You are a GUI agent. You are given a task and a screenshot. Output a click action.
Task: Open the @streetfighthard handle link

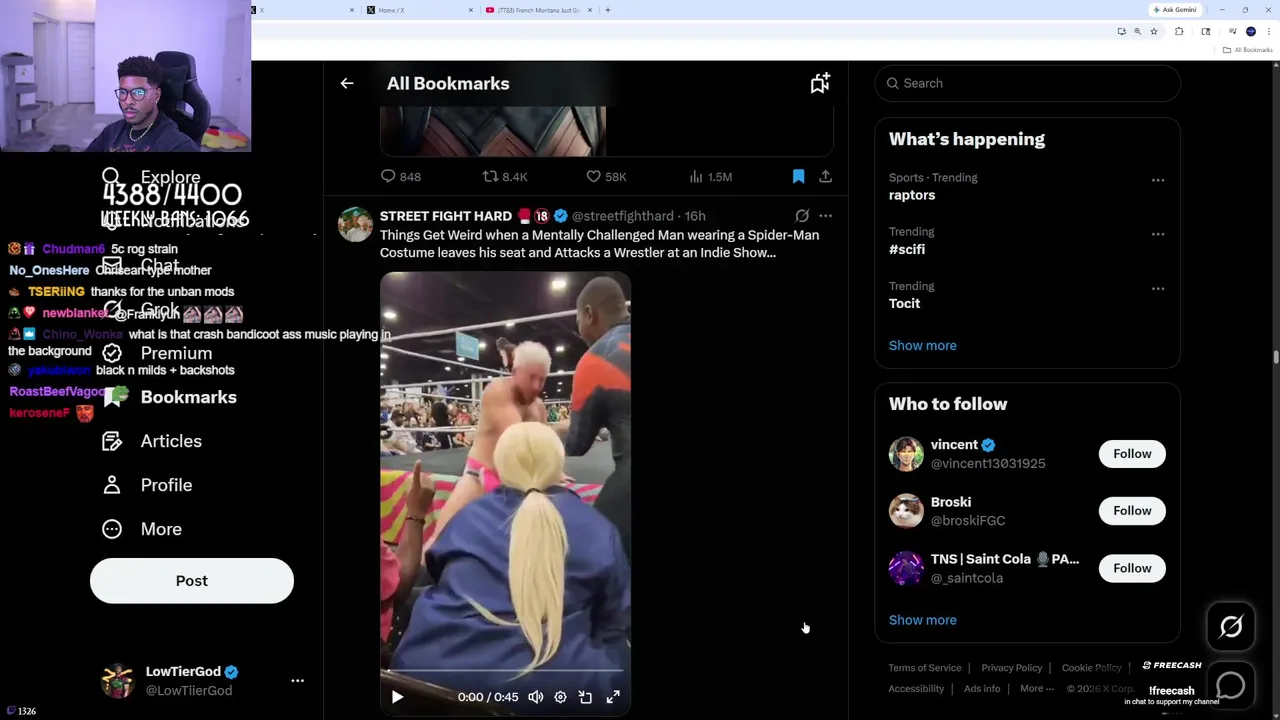pyautogui.click(x=622, y=215)
